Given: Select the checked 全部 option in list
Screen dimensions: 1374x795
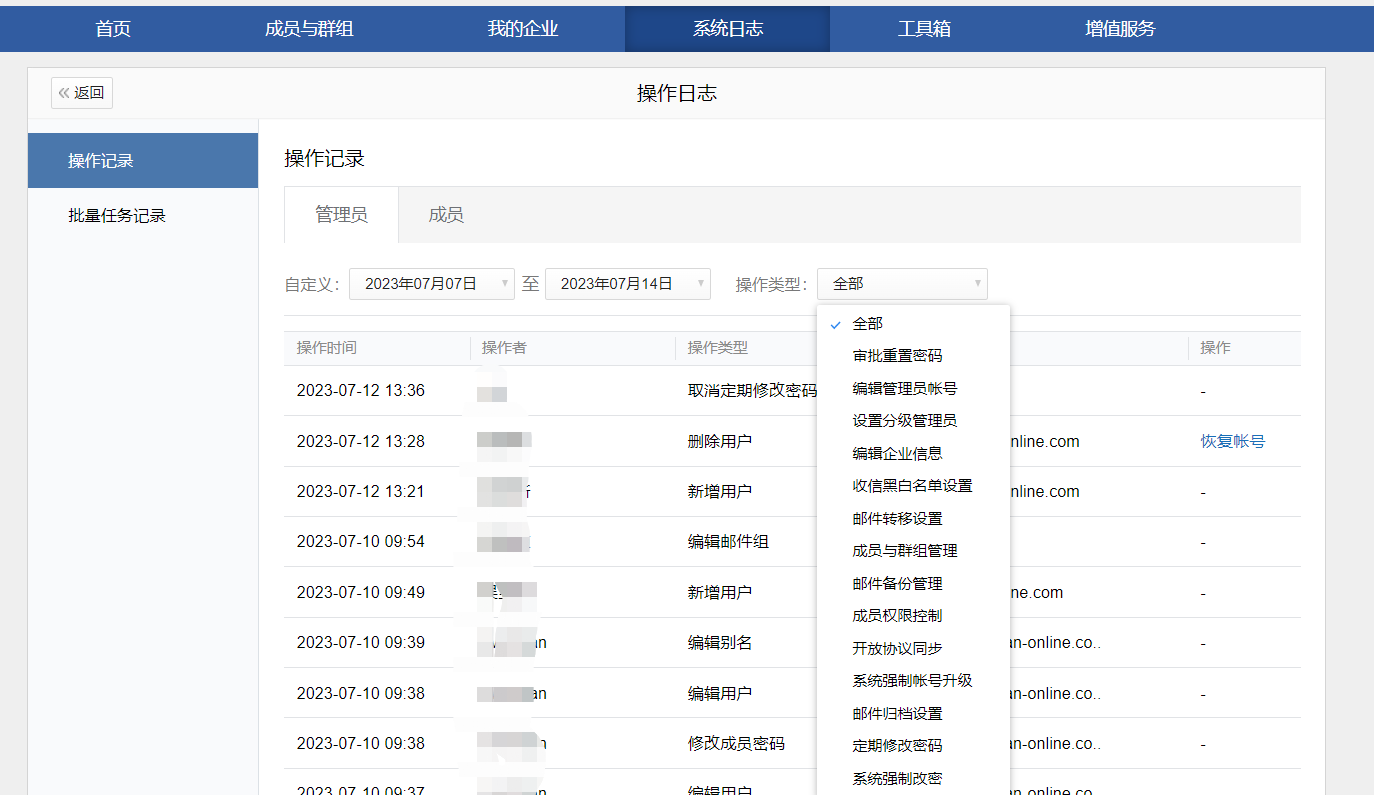Looking at the screenshot, I should click(867, 324).
